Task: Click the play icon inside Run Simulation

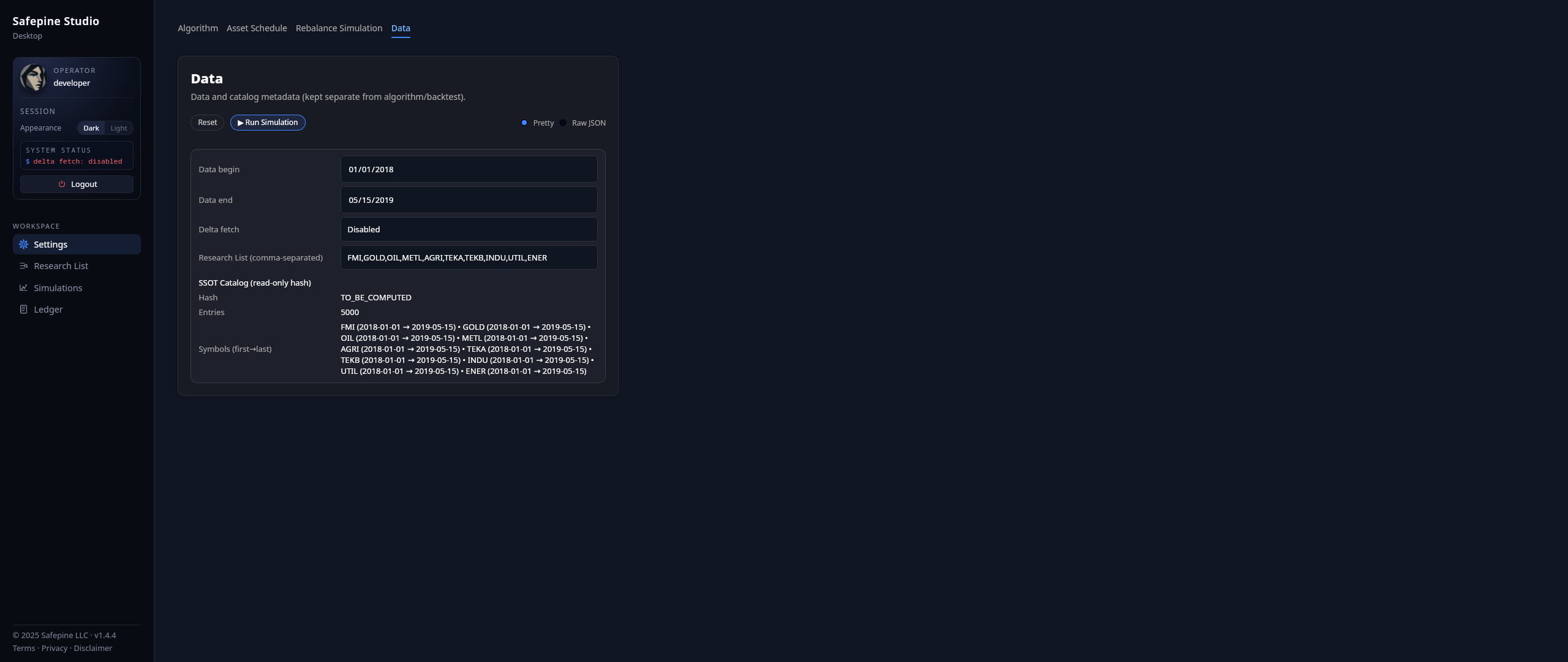Action: click(x=239, y=123)
